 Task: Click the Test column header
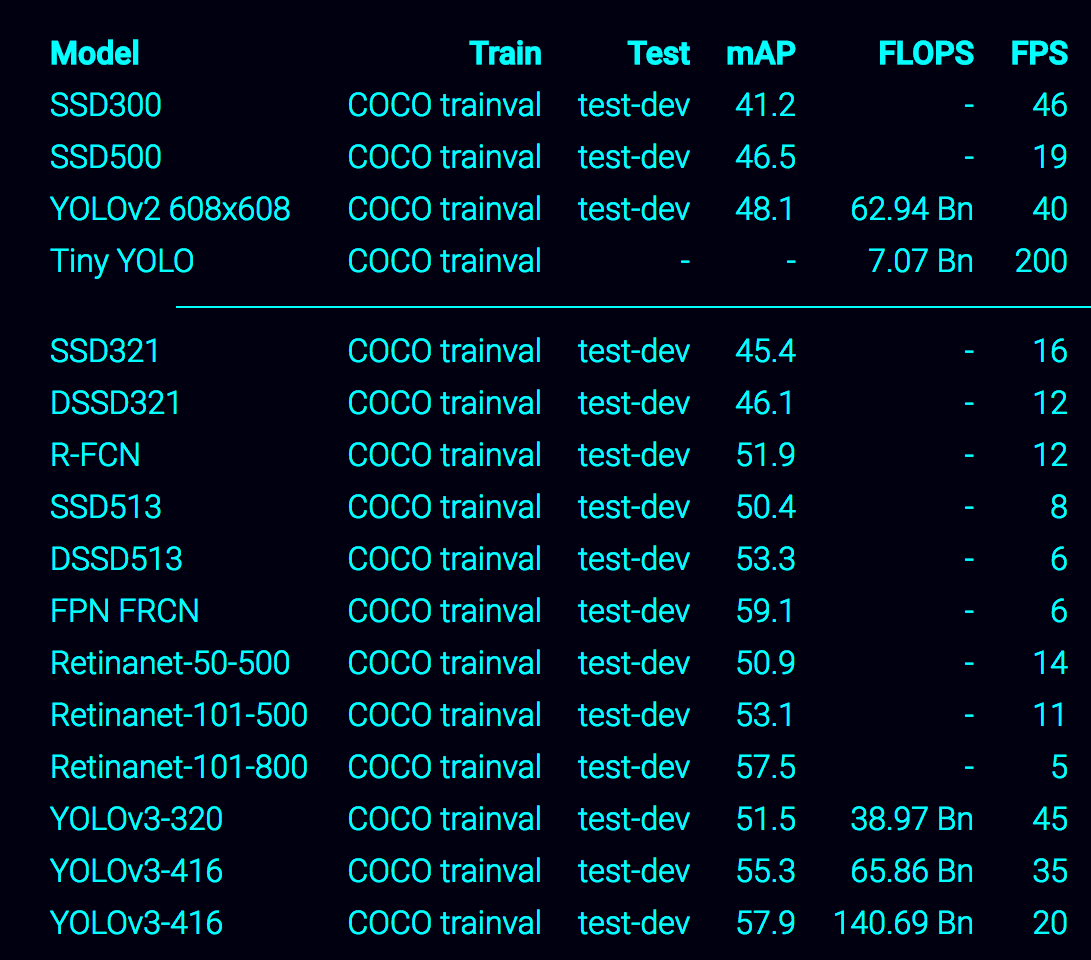659,54
